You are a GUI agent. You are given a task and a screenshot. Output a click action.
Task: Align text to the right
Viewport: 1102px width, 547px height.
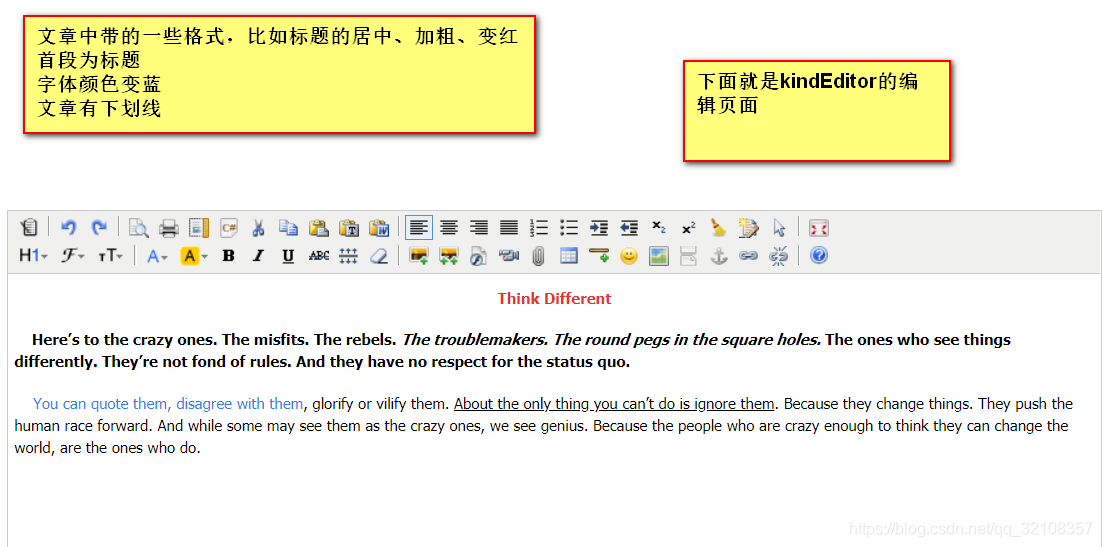coord(479,228)
